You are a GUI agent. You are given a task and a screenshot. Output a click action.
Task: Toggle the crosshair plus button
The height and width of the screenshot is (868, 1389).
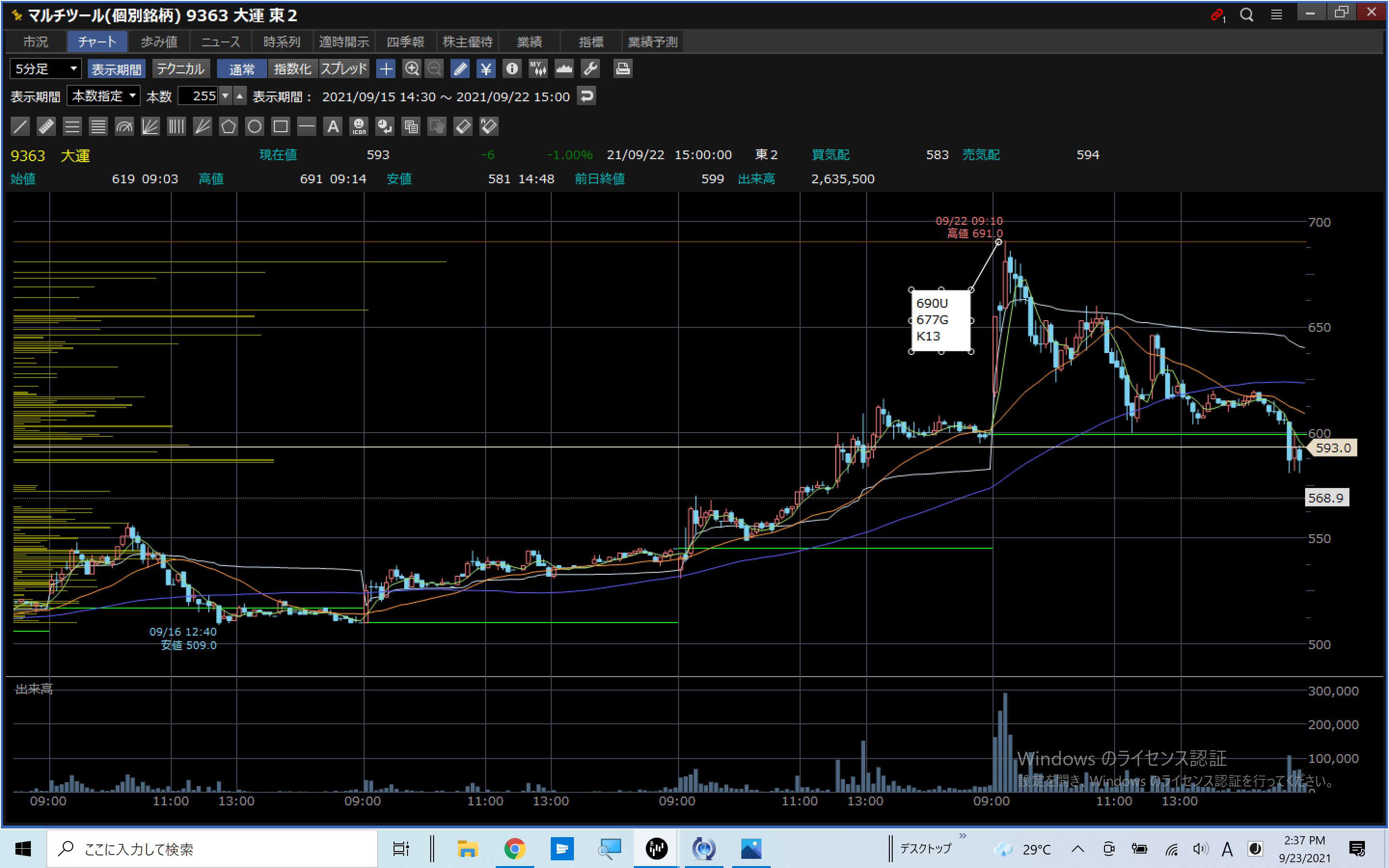coord(386,69)
